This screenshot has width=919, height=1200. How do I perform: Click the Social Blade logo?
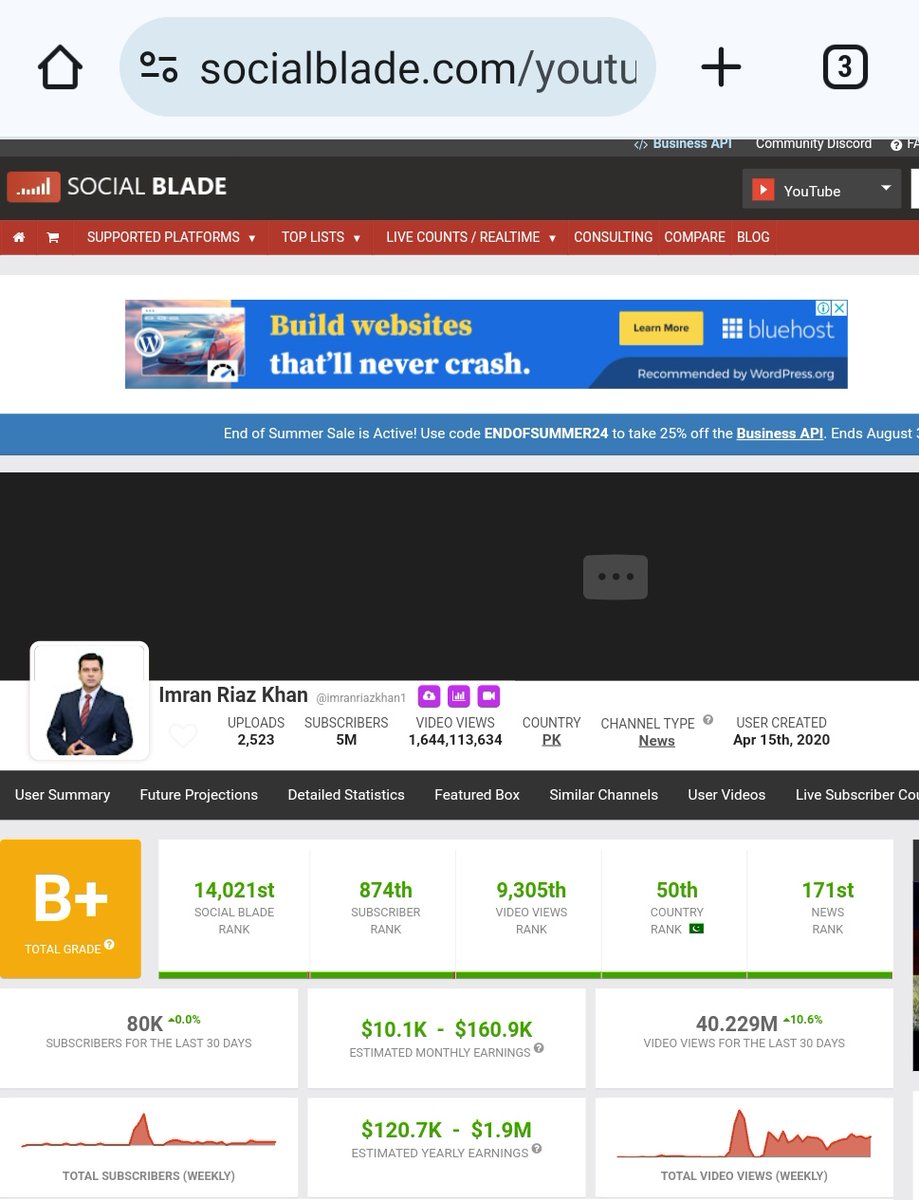(117, 186)
